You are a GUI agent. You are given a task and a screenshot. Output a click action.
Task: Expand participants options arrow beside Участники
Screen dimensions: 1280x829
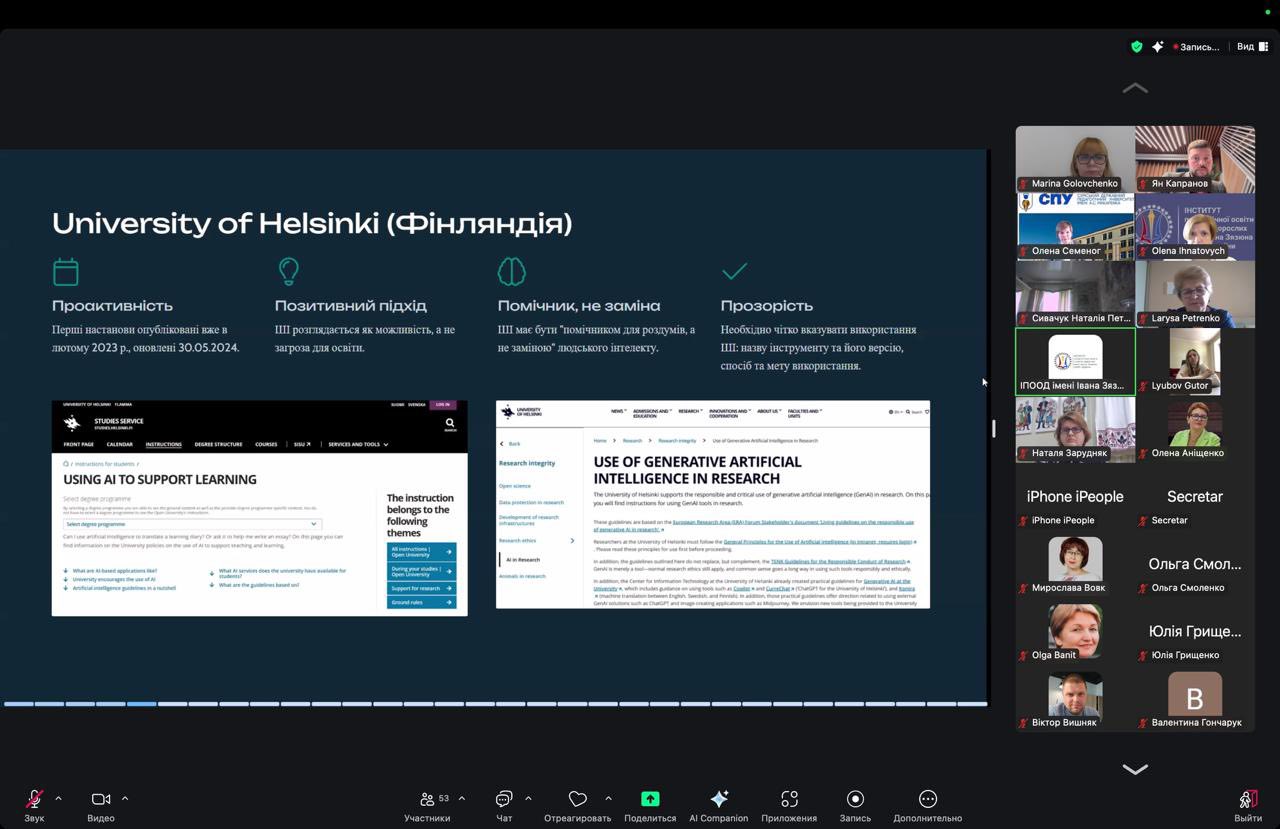pyautogui.click(x=461, y=798)
